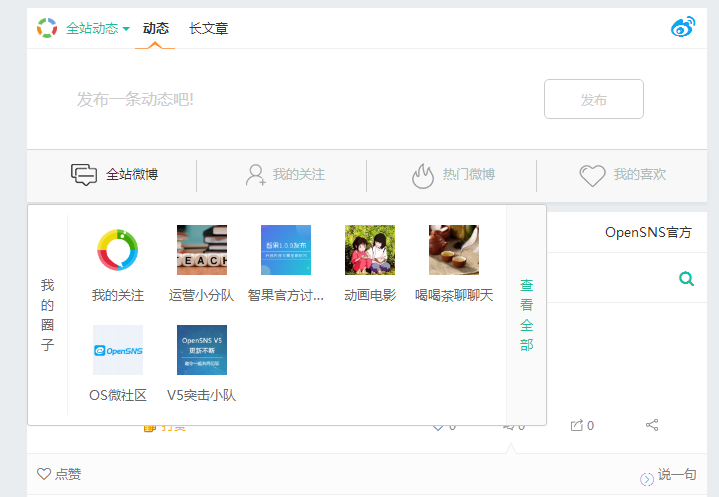Click the 说一句 comment link
This screenshot has width=719, height=497.
pos(677,474)
